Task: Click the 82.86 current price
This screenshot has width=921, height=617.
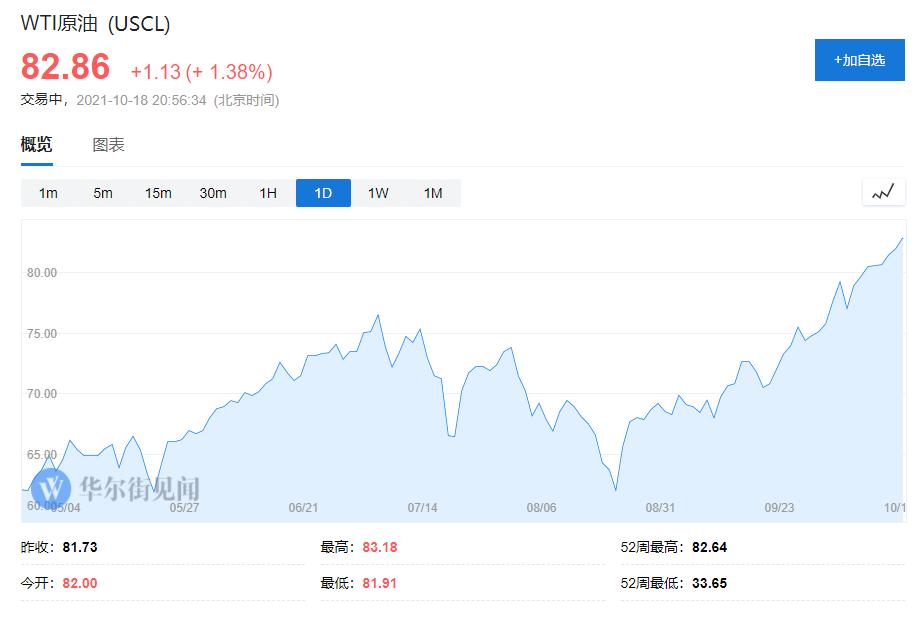Action: tap(66, 67)
